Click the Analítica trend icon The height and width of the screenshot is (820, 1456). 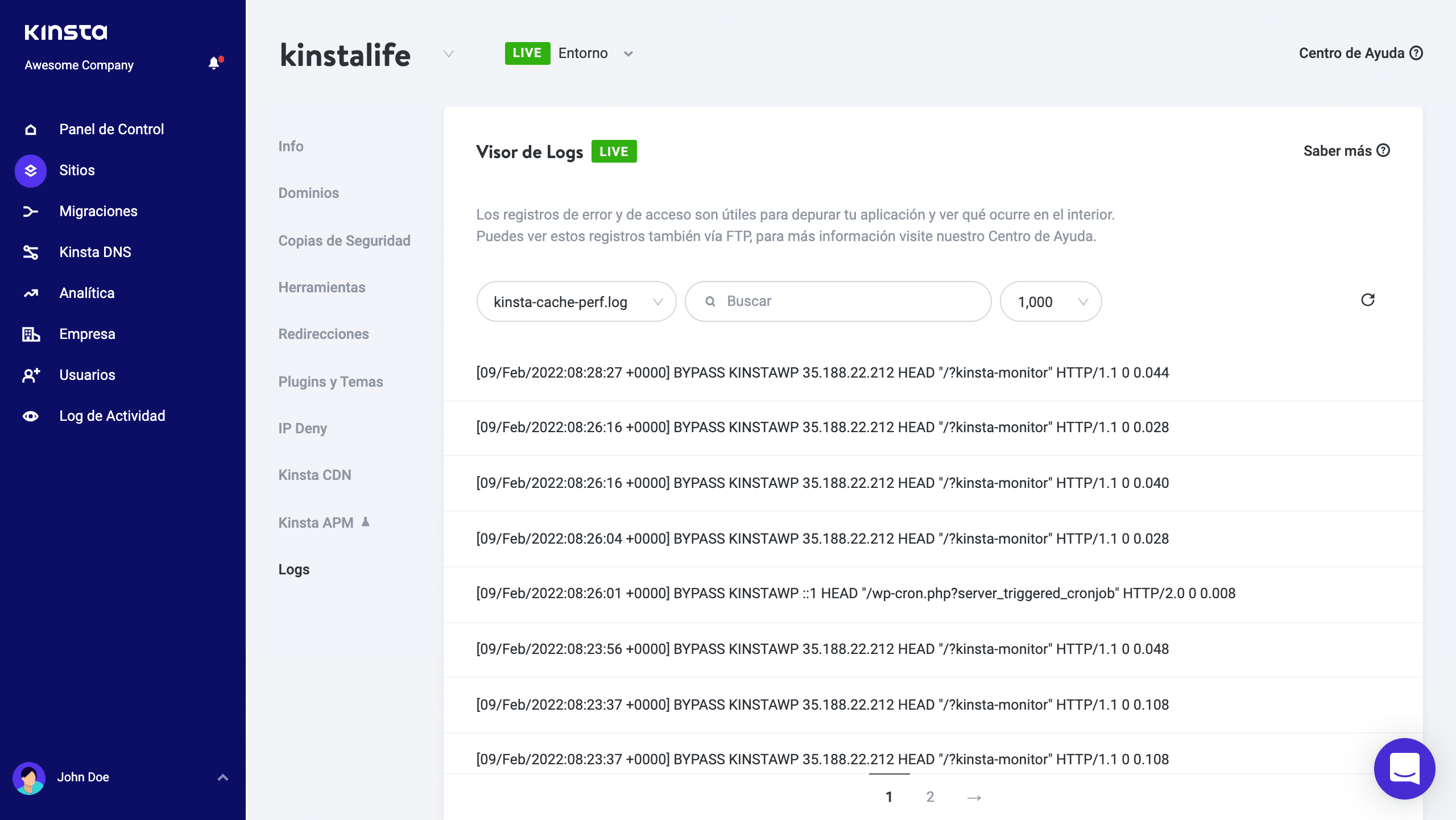(x=31, y=293)
